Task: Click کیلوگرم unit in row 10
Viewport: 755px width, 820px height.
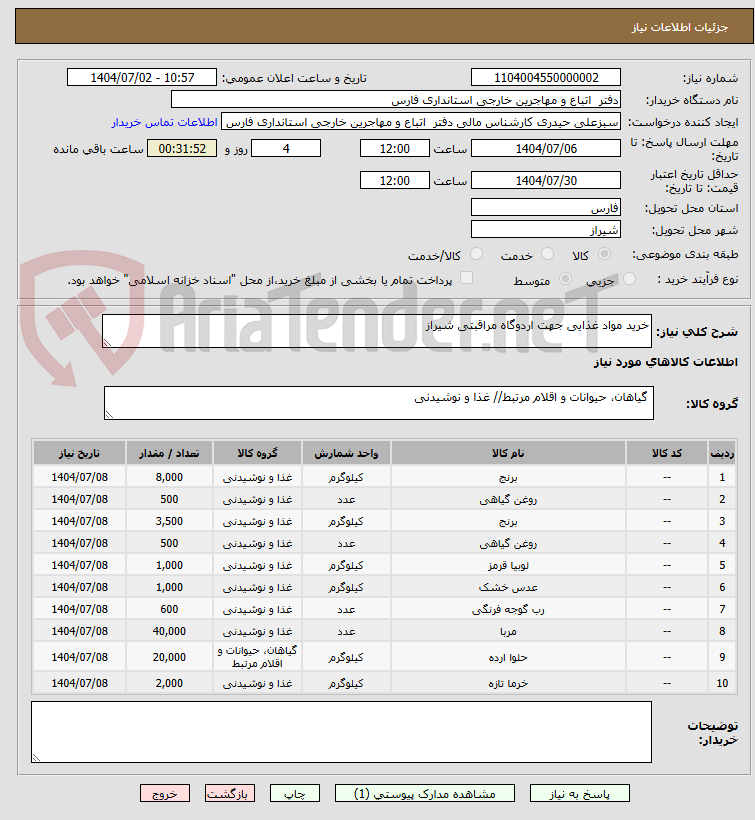Action: 346,683
